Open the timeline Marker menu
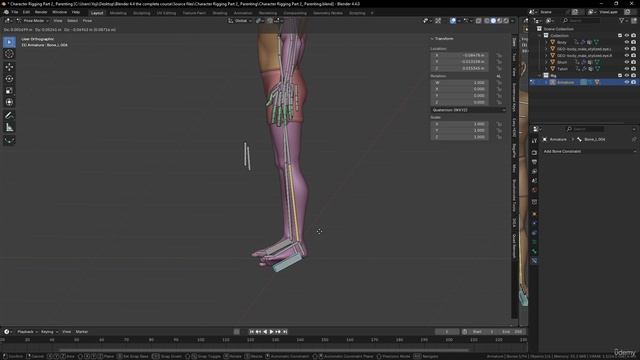Image resolution: width=640 pixels, height=360 pixels. click(x=82, y=332)
